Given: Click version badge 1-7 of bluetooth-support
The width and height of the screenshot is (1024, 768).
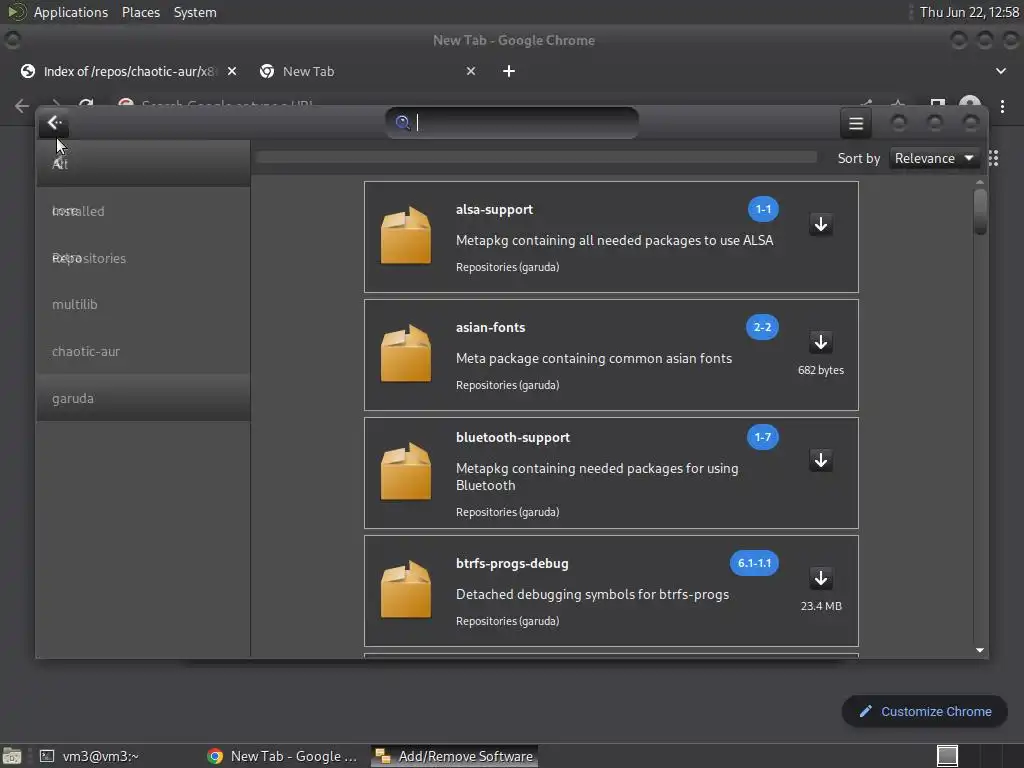Looking at the screenshot, I should [763, 437].
